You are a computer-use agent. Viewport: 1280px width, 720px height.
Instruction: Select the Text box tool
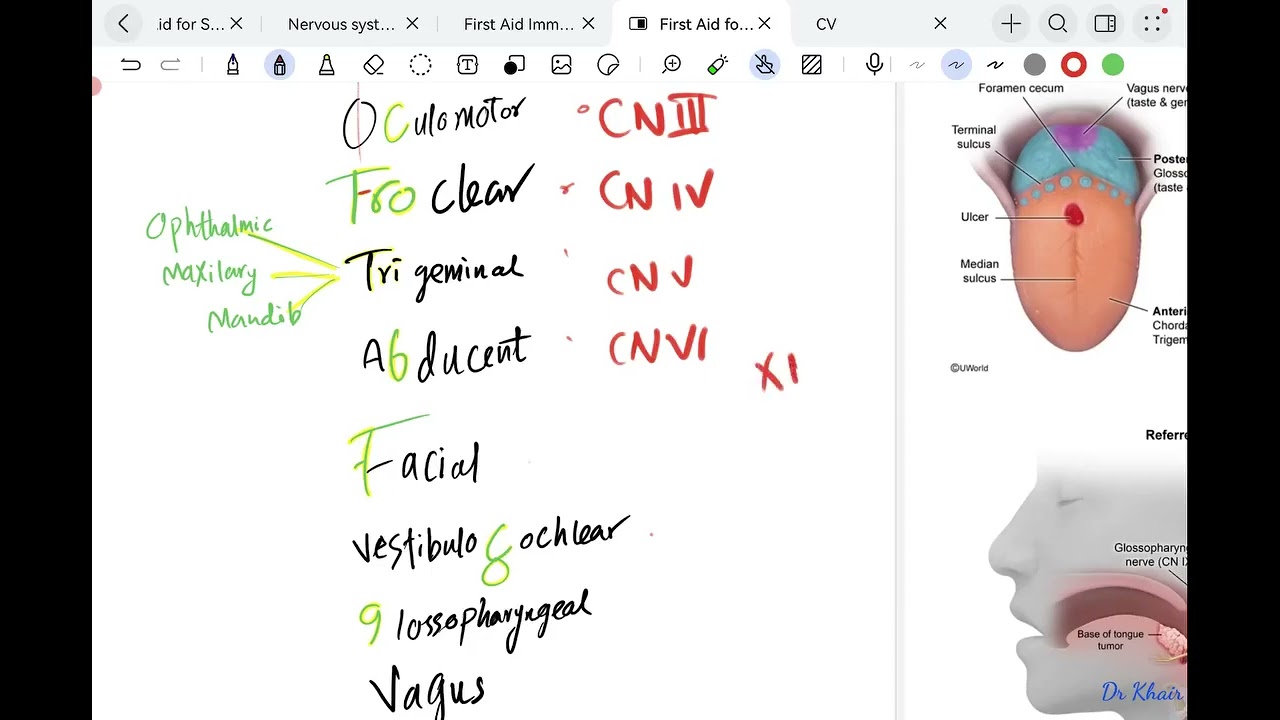pos(467,65)
